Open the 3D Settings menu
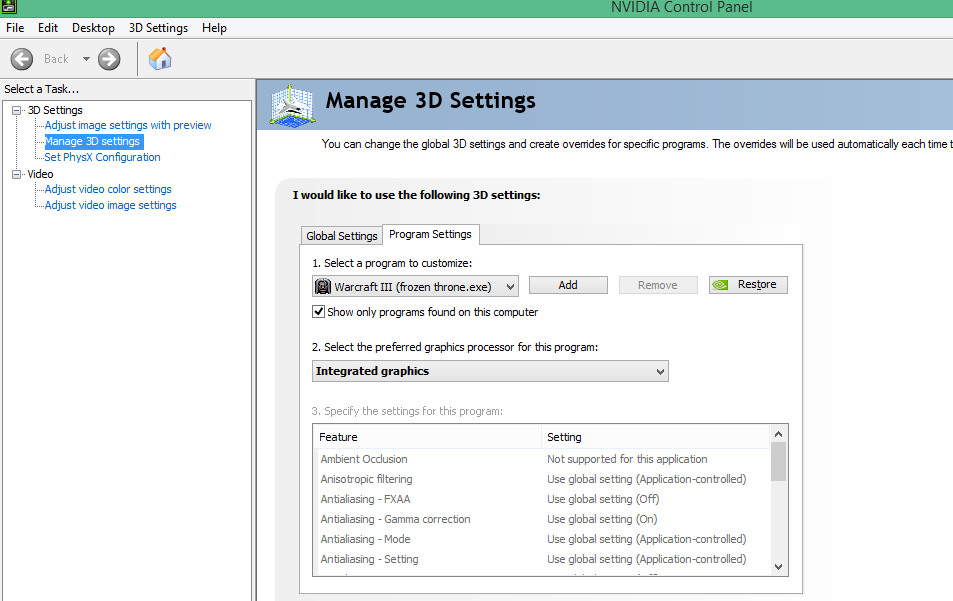This screenshot has height=601, width=953. (x=158, y=28)
